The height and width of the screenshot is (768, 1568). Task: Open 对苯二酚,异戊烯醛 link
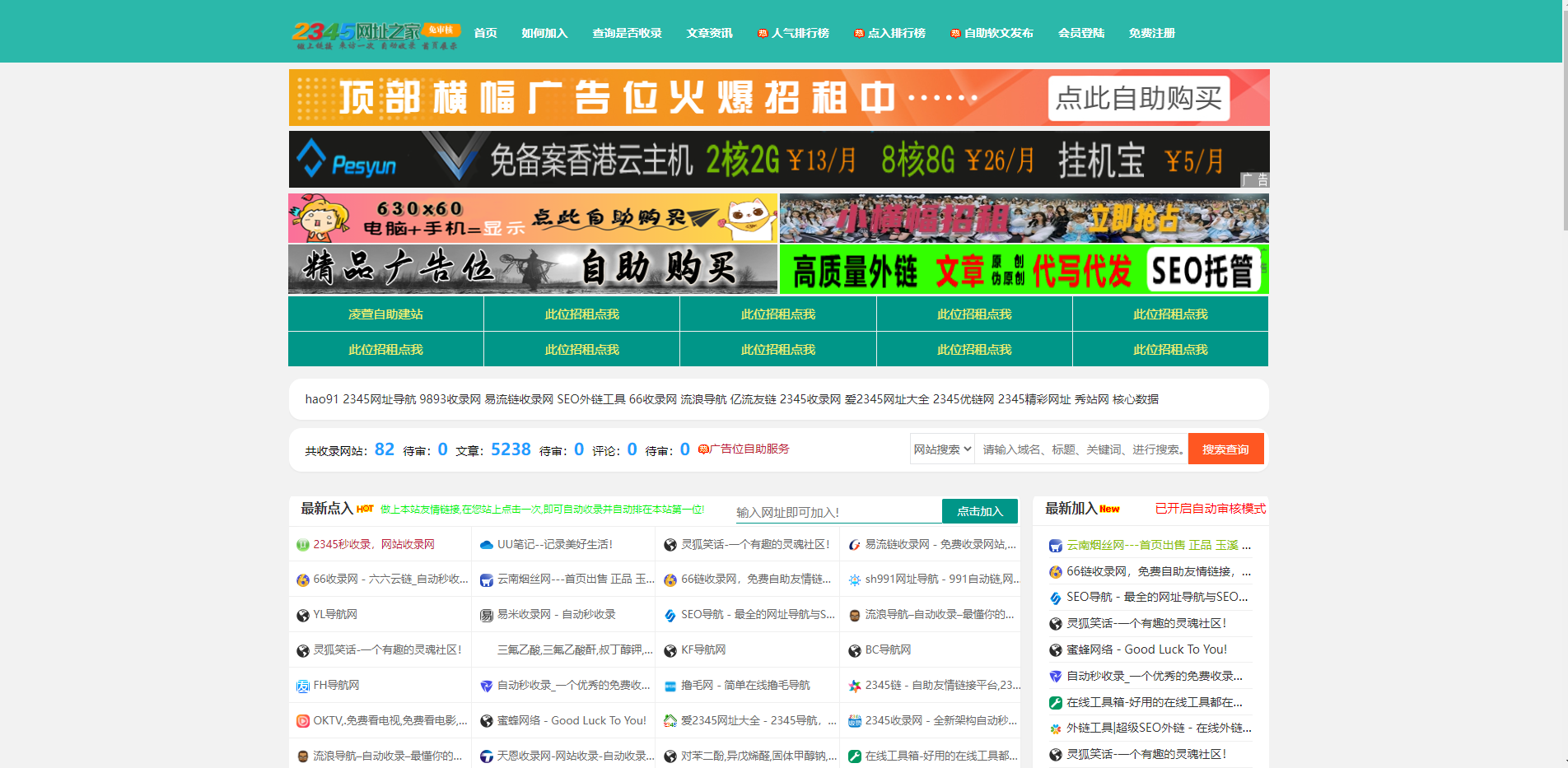coord(759,756)
